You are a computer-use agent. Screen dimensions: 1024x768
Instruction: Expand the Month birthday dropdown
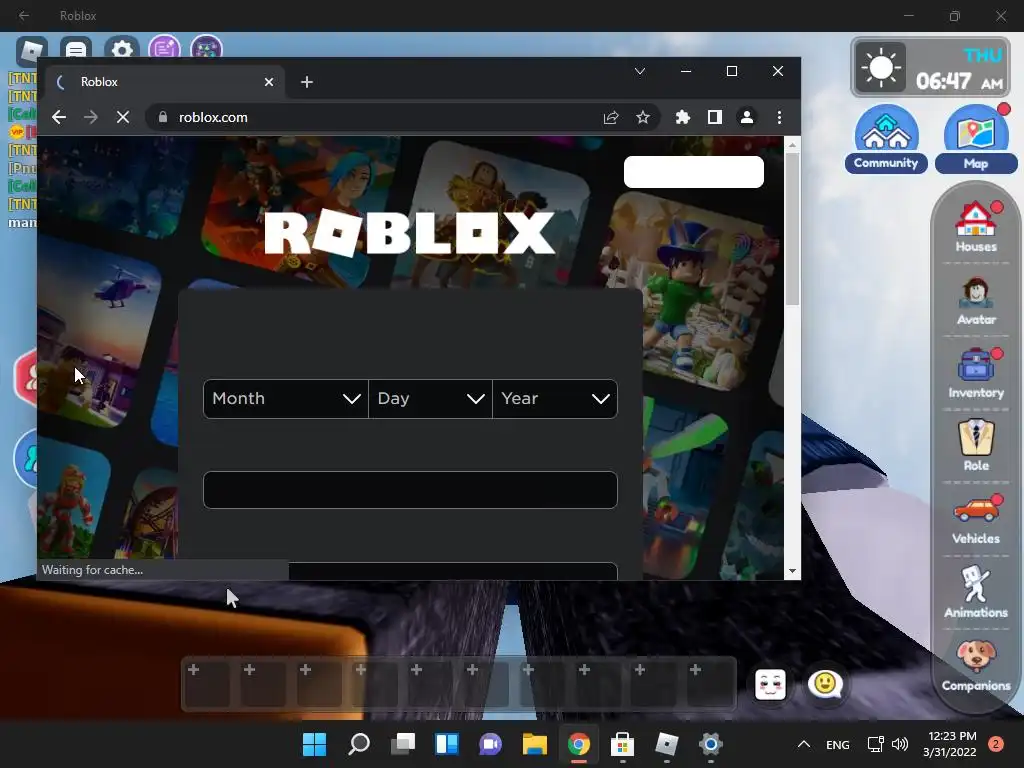click(286, 398)
